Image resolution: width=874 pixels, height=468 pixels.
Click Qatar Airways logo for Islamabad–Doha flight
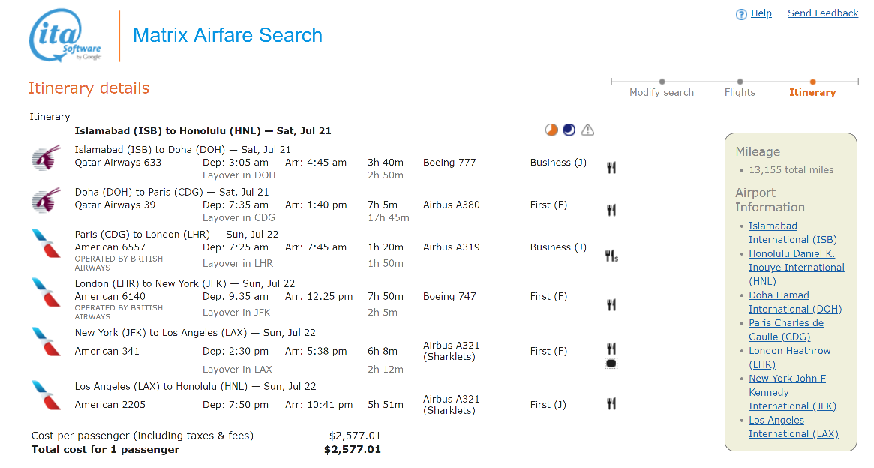click(43, 158)
